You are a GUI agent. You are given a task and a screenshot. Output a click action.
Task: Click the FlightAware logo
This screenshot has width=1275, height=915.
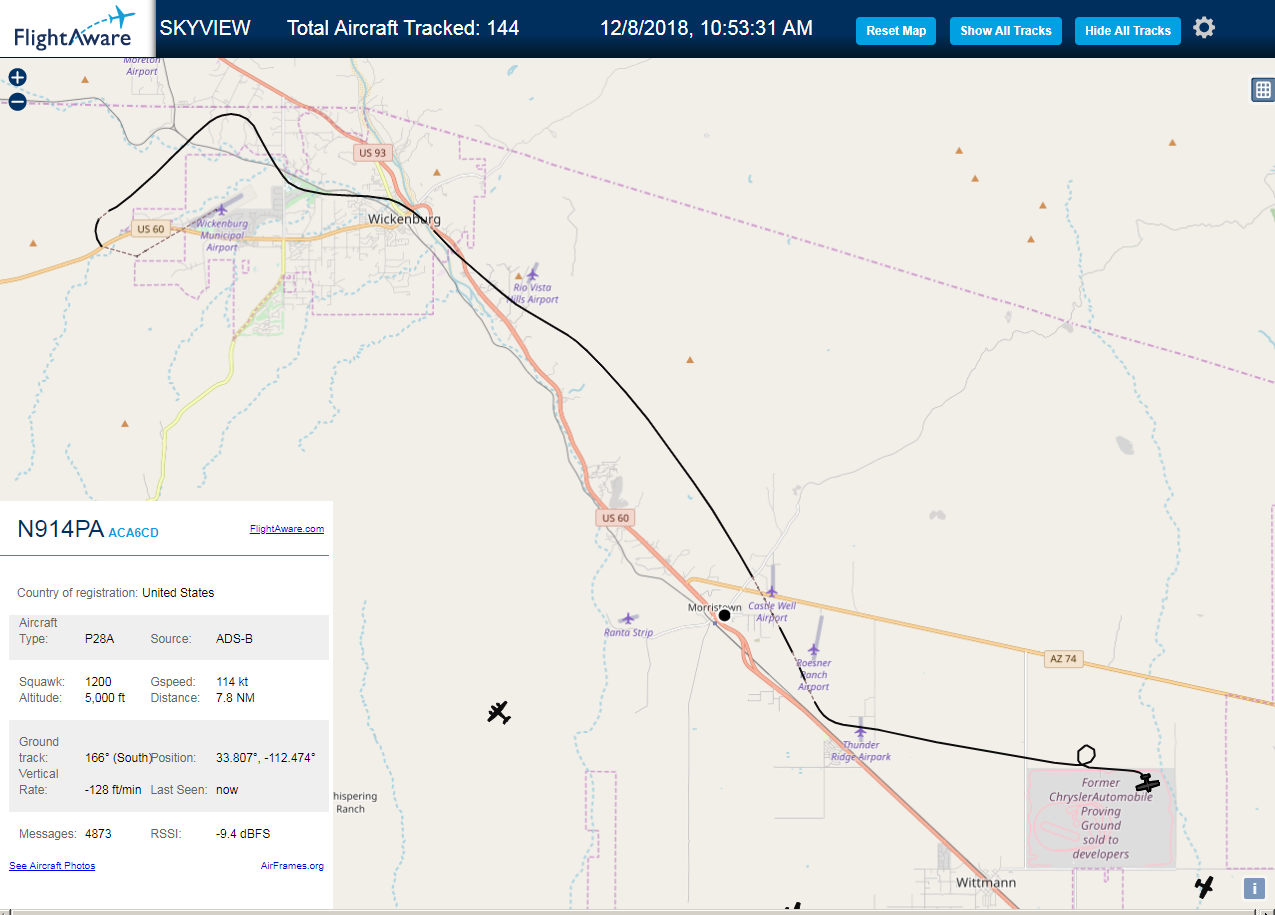point(75,28)
